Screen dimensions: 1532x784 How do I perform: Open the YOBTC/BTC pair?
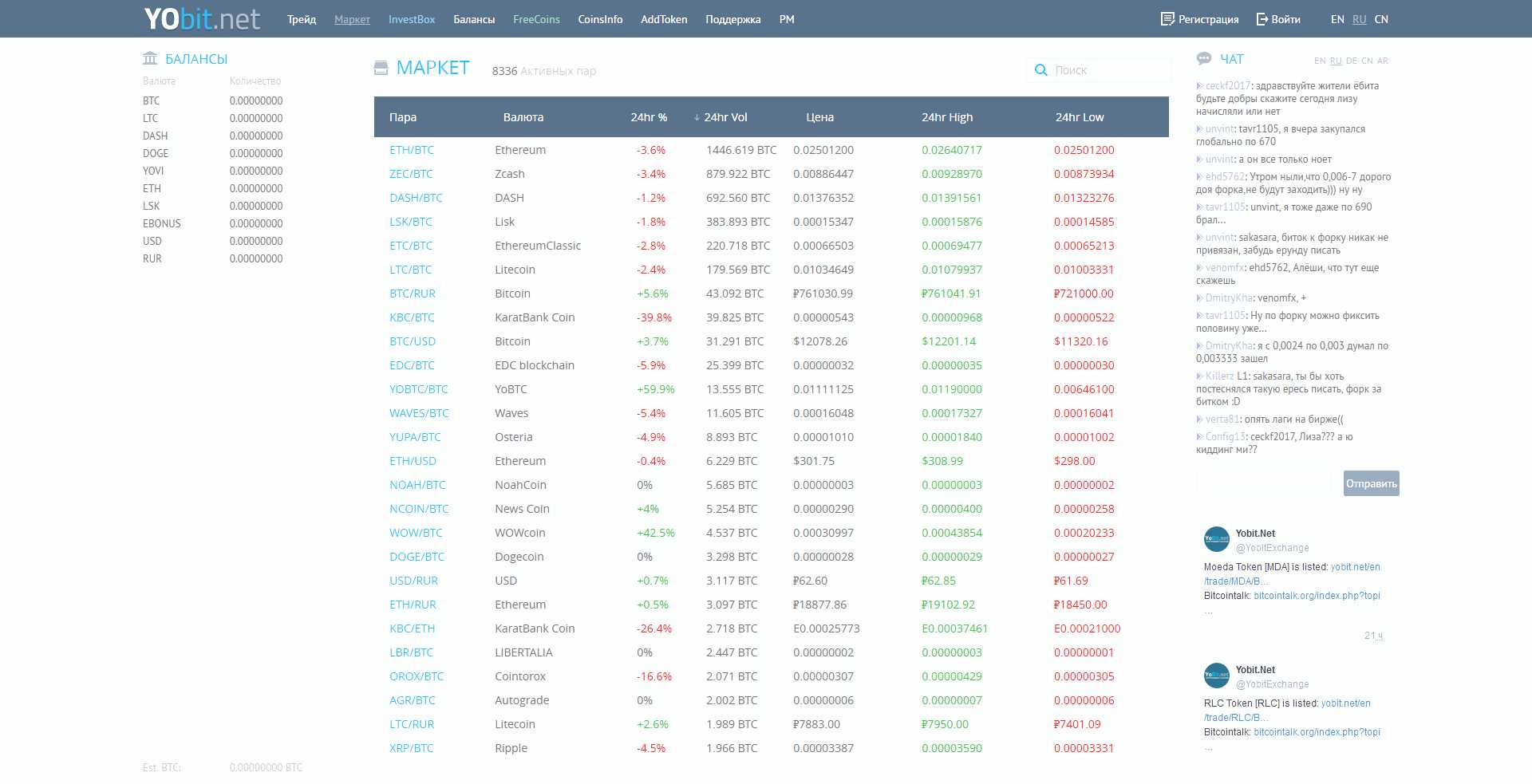419,389
